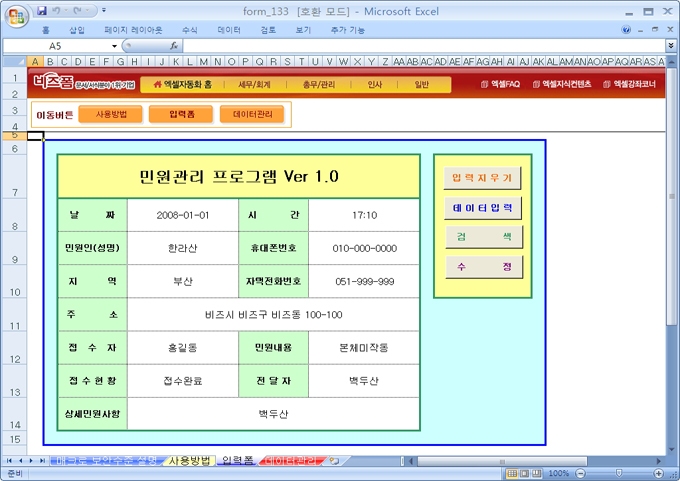This screenshot has width=680, height=481.
Task: Click the 입력지우기 button
Action: tap(482, 178)
